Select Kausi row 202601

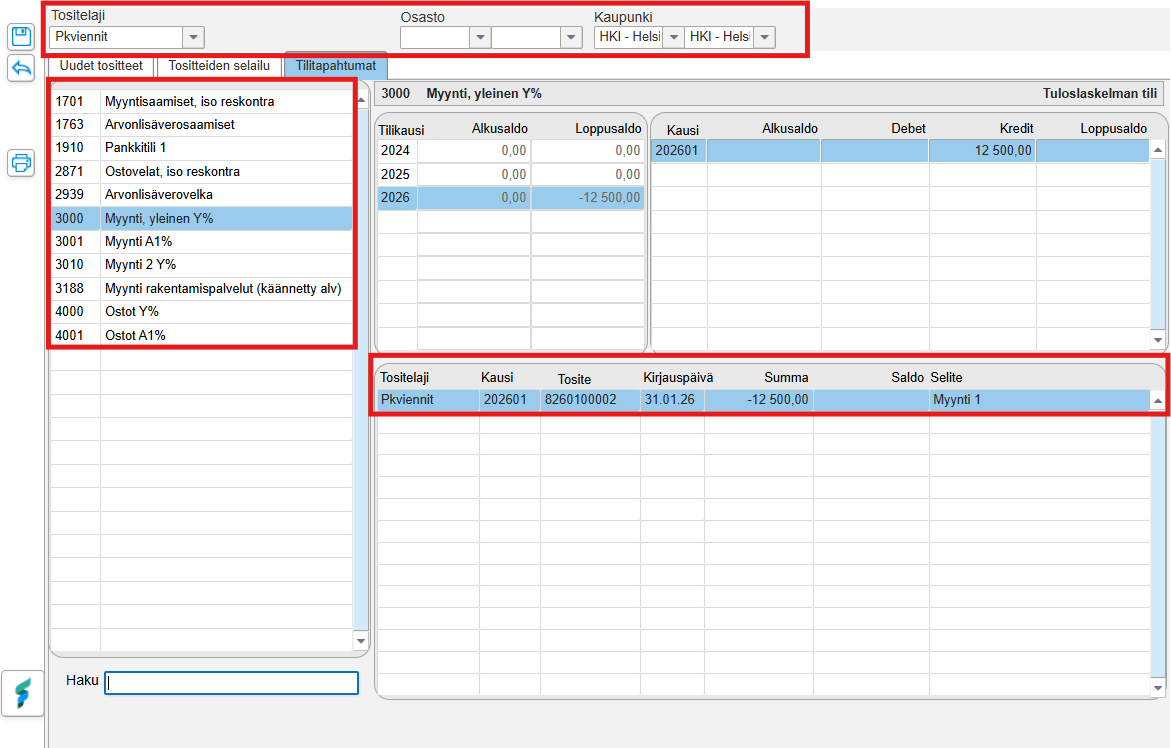coord(900,151)
